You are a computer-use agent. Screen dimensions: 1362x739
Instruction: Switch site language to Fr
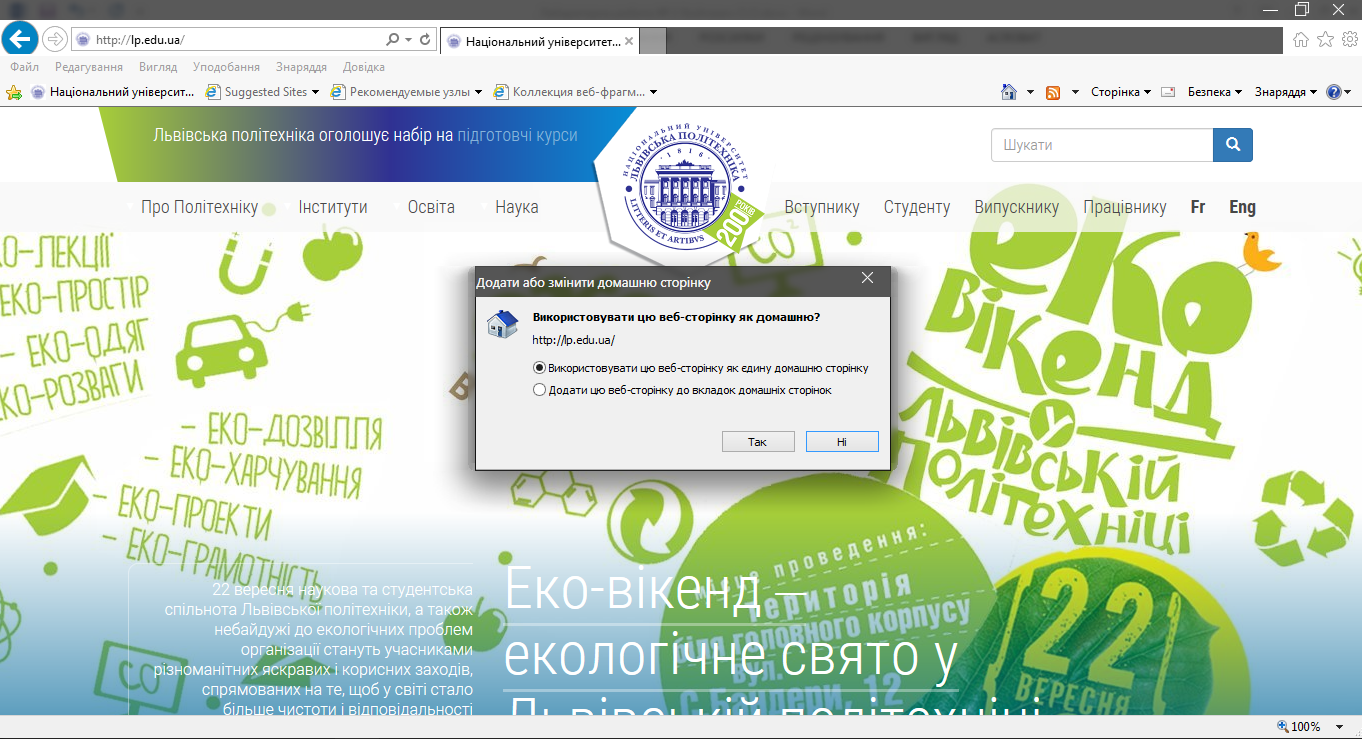1198,207
